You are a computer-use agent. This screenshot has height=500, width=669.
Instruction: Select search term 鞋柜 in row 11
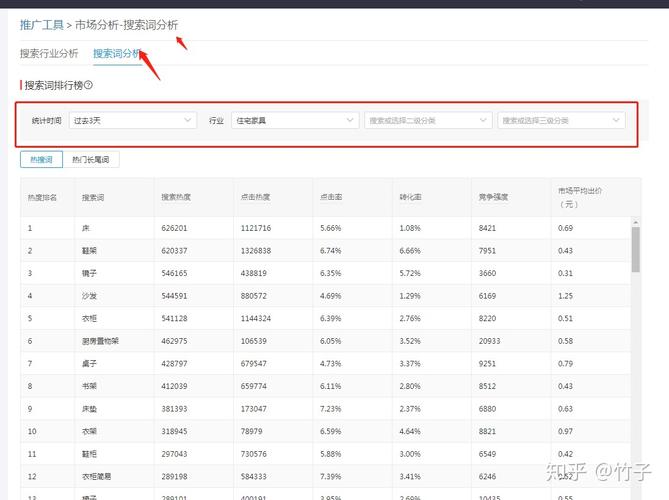89,454
